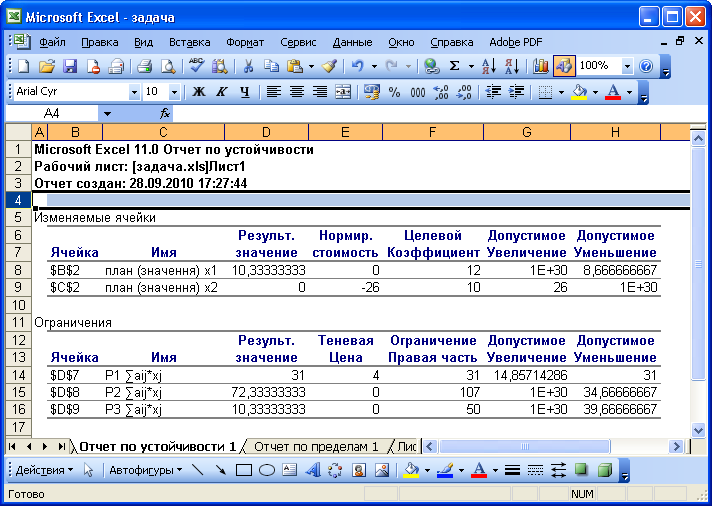Image resolution: width=712 pixels, height=506 pixels.
Task: Insert WordArt from drawing toolbar
Action: point(313,470)
